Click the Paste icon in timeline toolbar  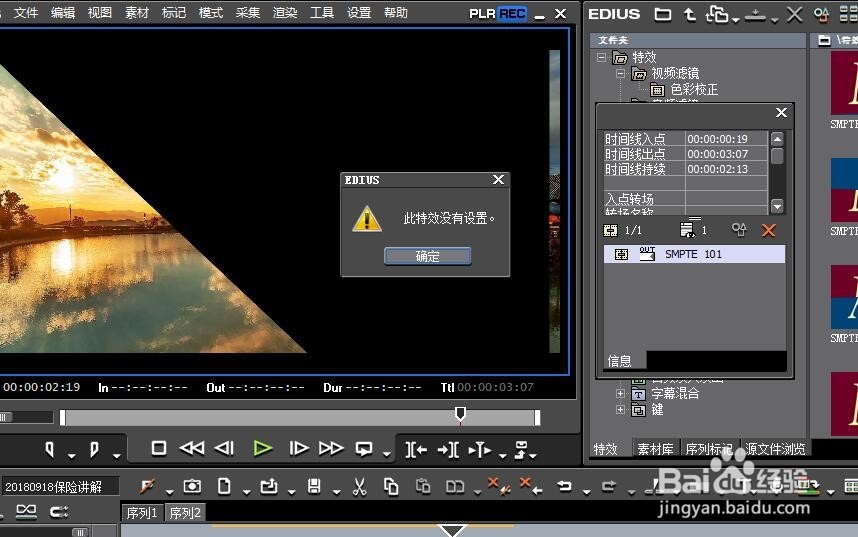pos(423,486)
